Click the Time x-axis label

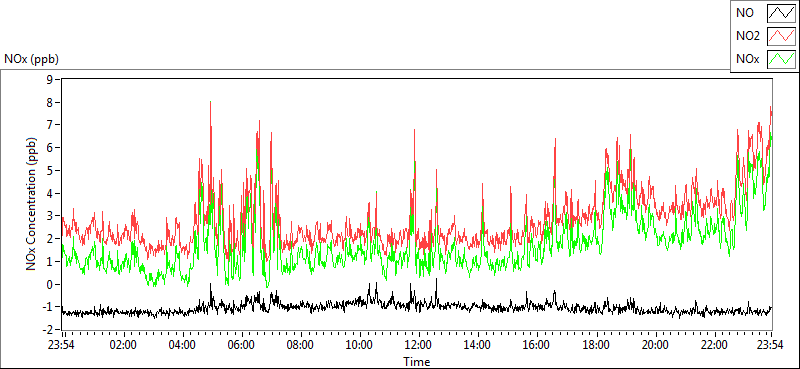[x=416, y=362]
